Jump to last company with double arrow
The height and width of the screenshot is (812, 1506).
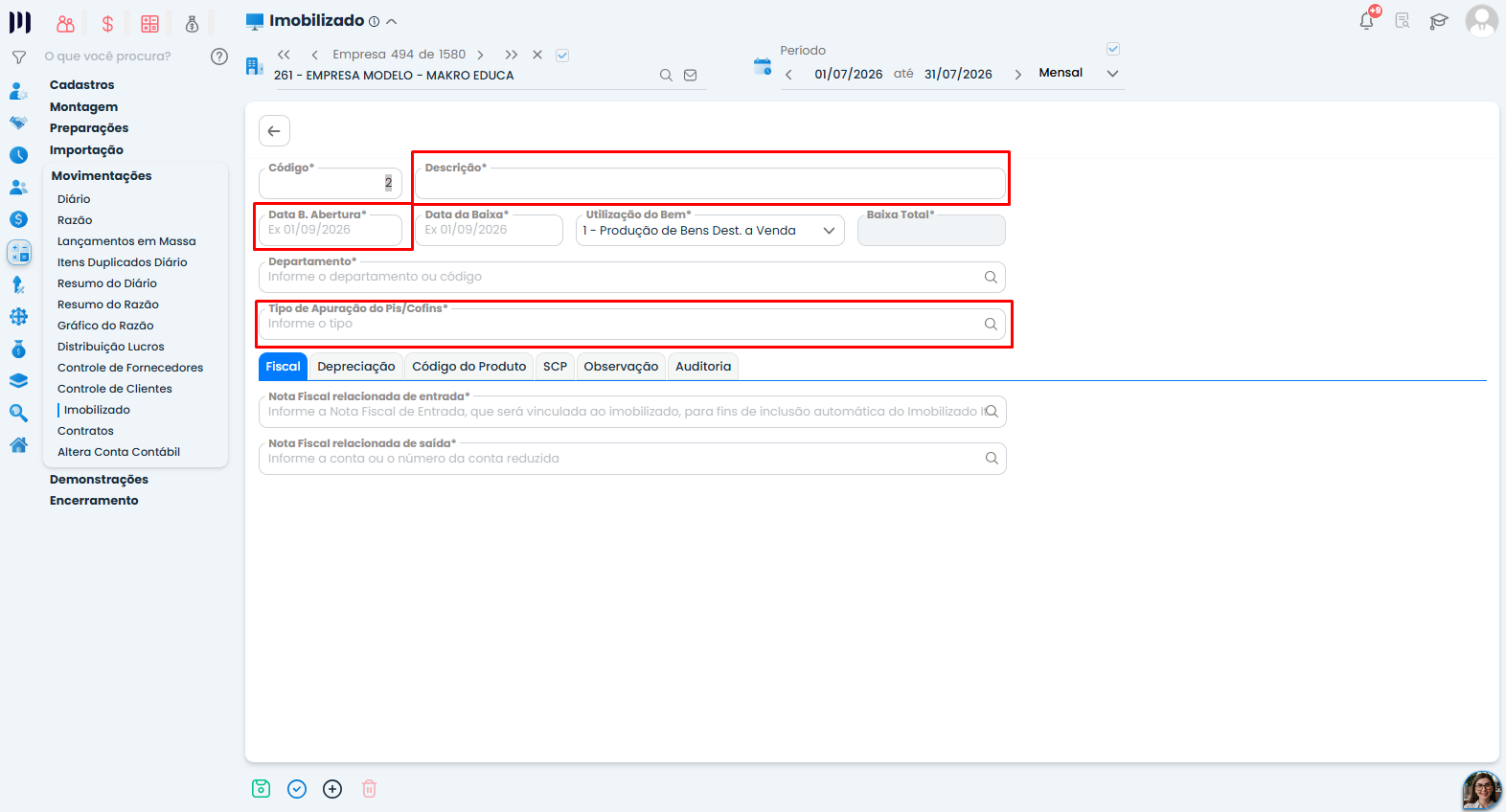coord(512,55)
